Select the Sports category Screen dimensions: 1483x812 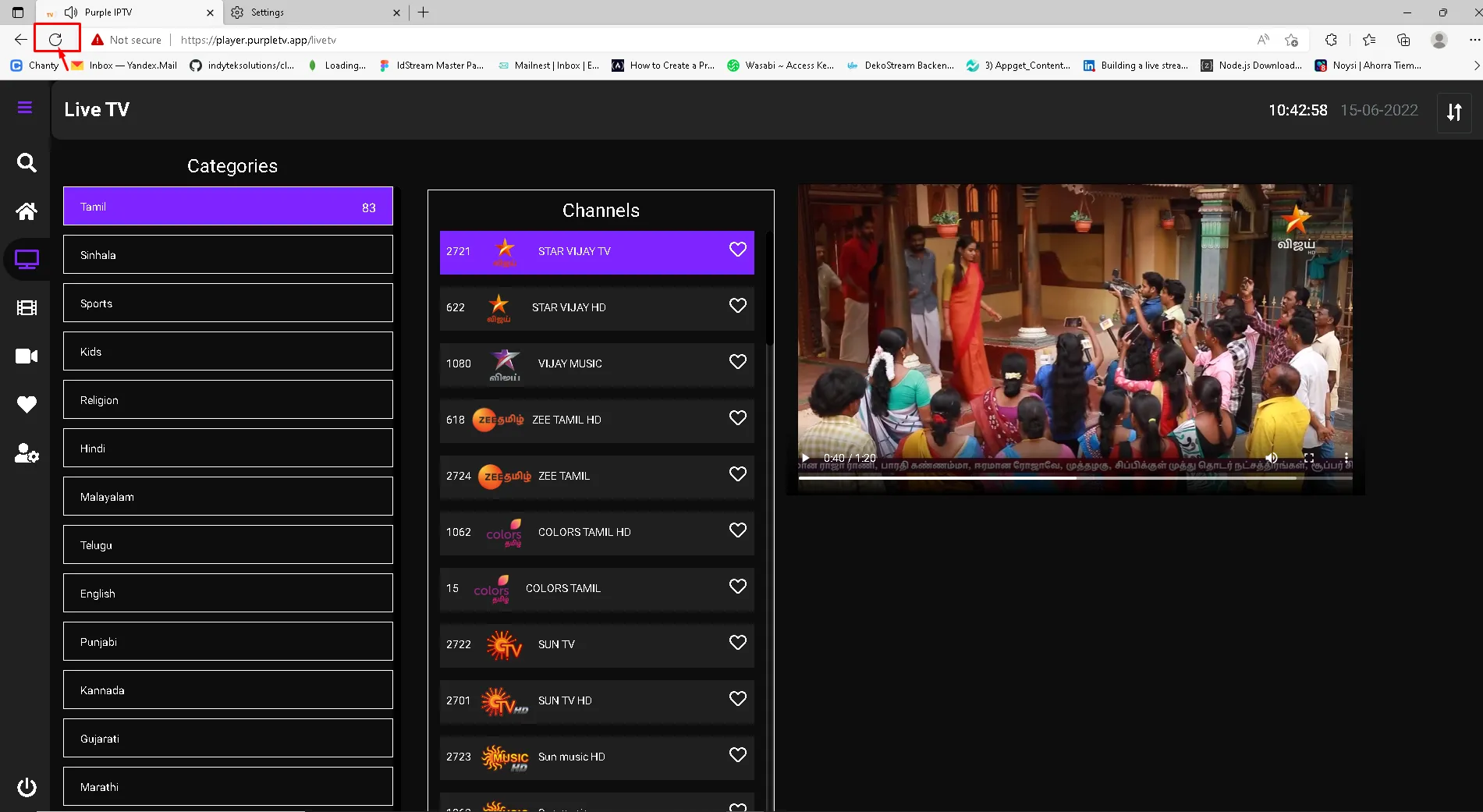(x=228, y=303)
